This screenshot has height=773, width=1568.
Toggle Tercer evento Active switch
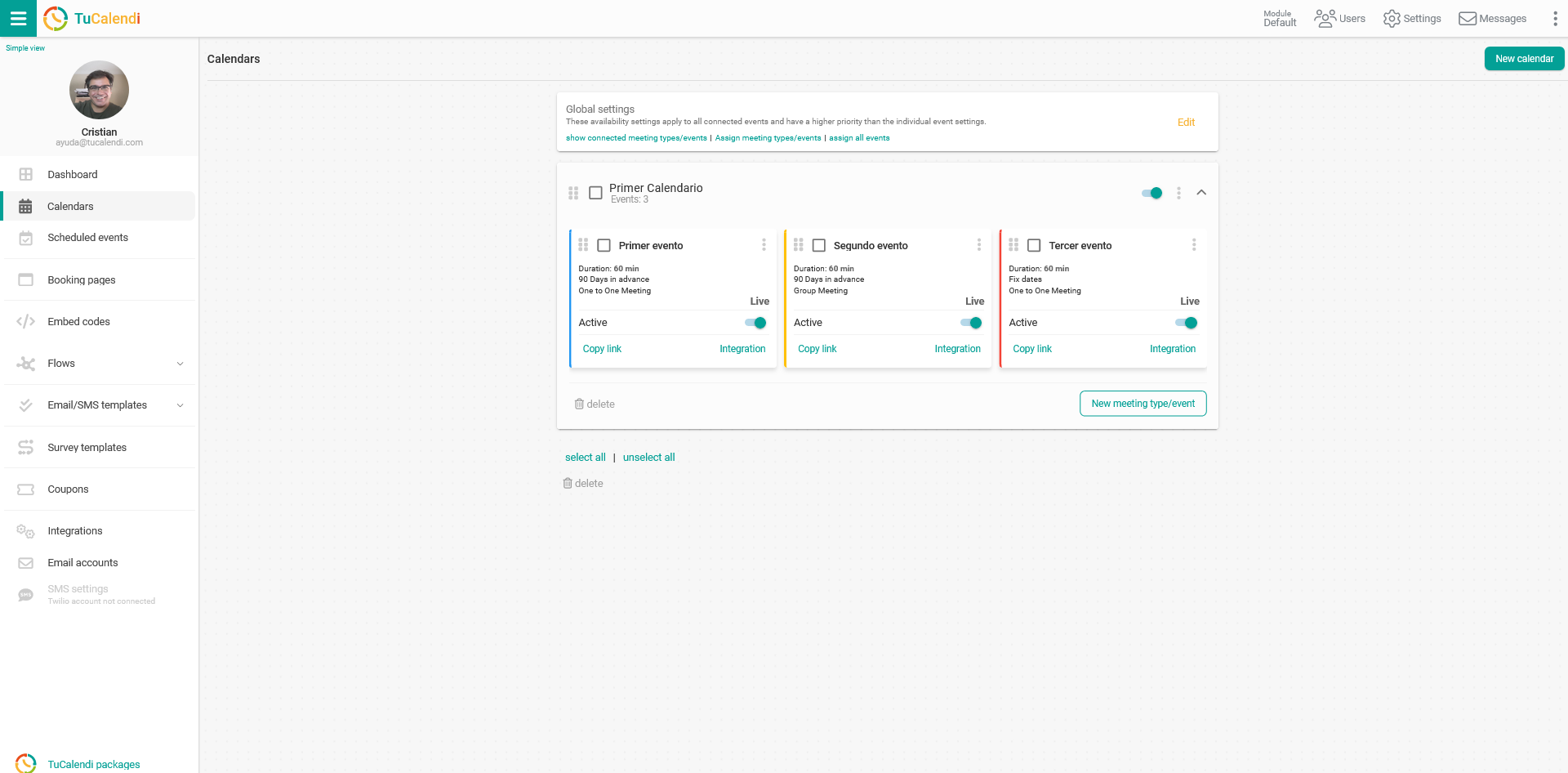tap(1187, 323)
